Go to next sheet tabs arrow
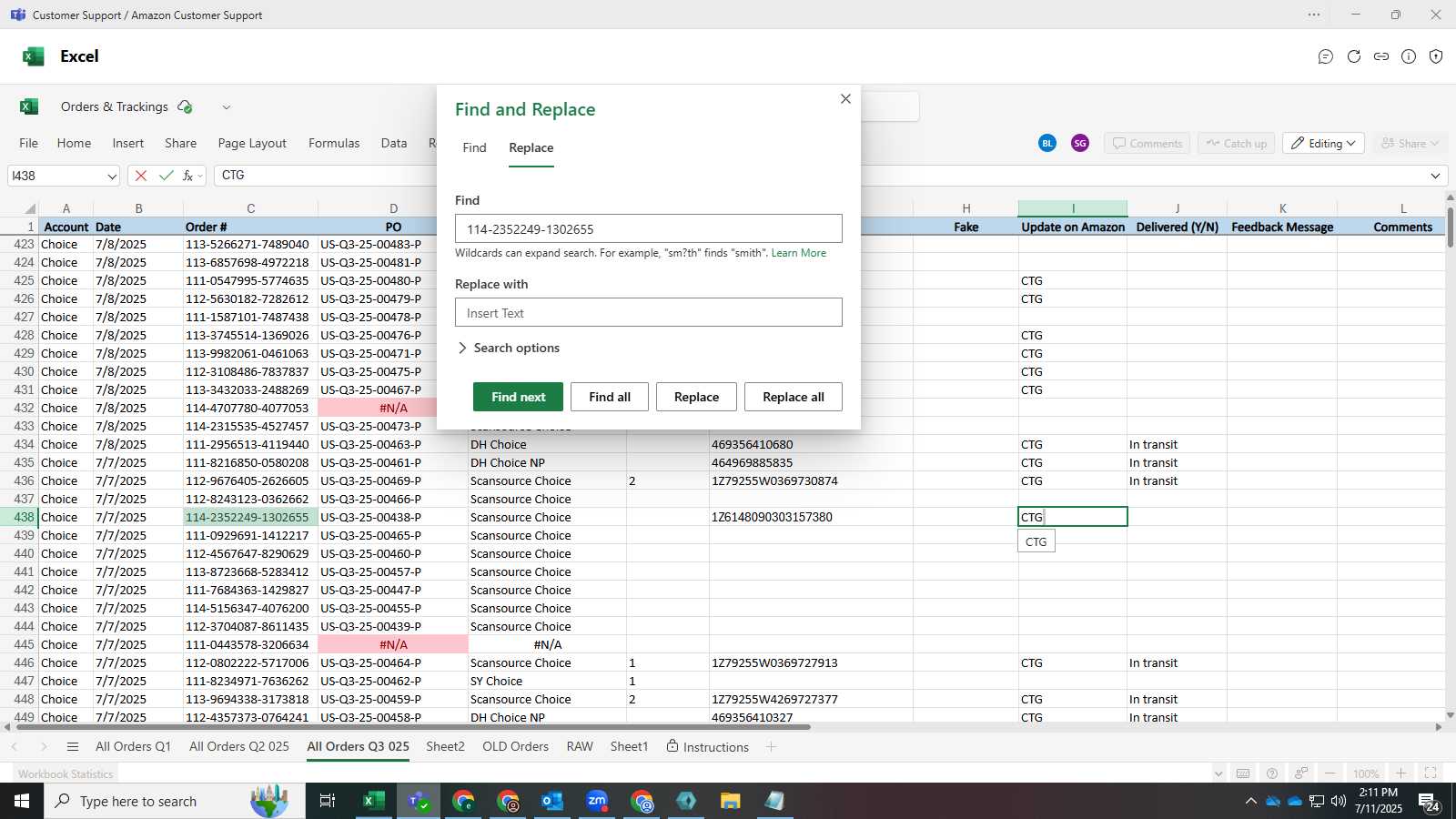The width and height of the screenshot is (1456, 819). (x=43, y=747)
